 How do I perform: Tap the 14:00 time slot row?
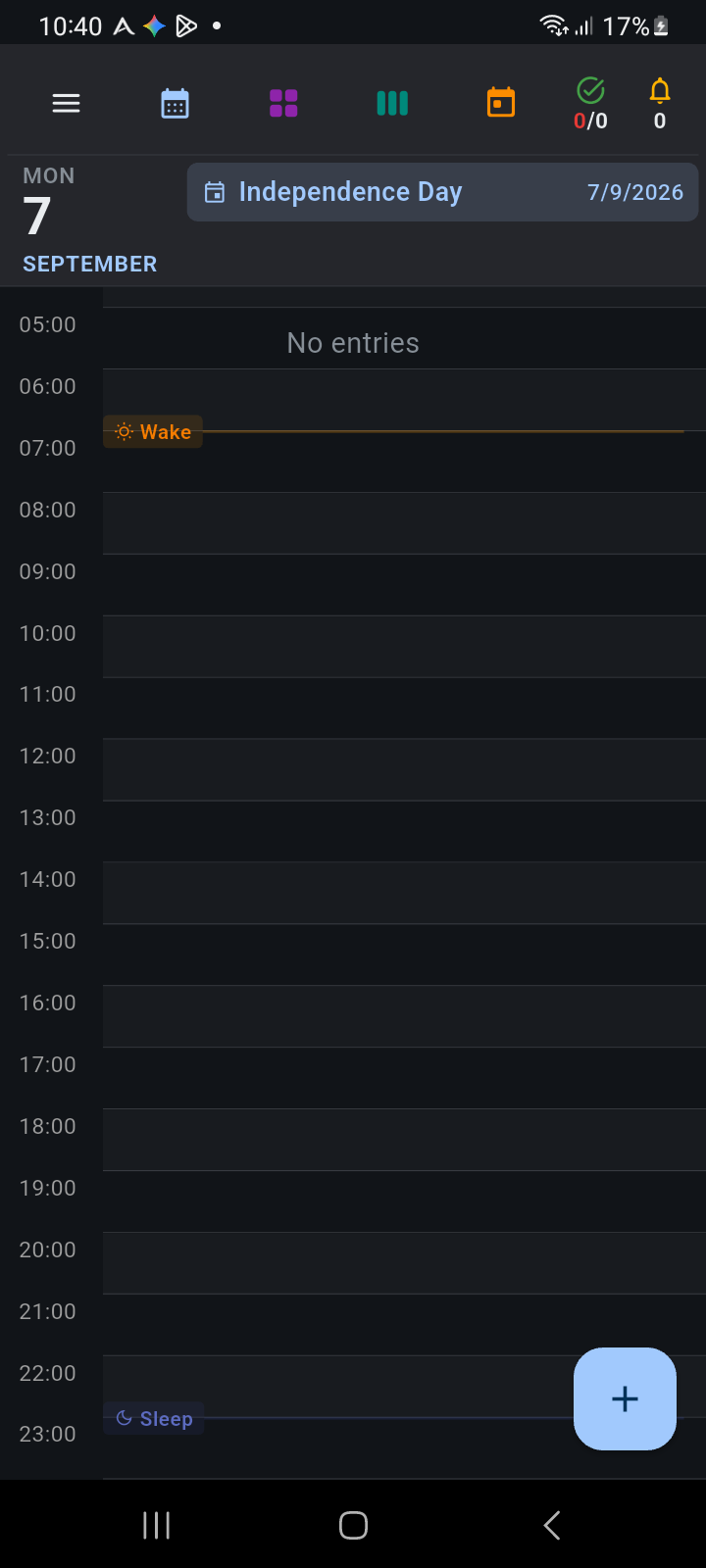coord(404,893)
